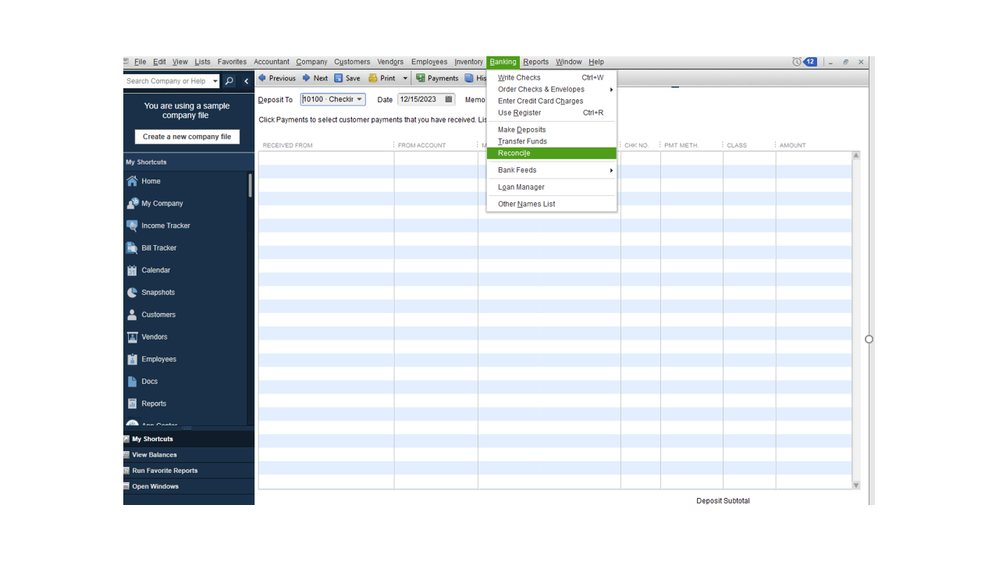Open the date calendar picker icon
Image resolution: width=999 pixels, height=562 pixels.
449,99
